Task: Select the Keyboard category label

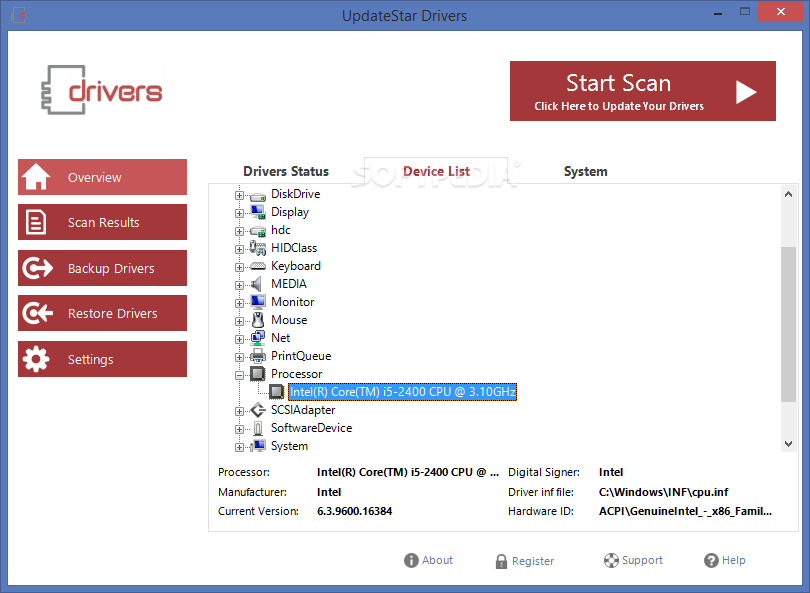Action: pos(296,266)
